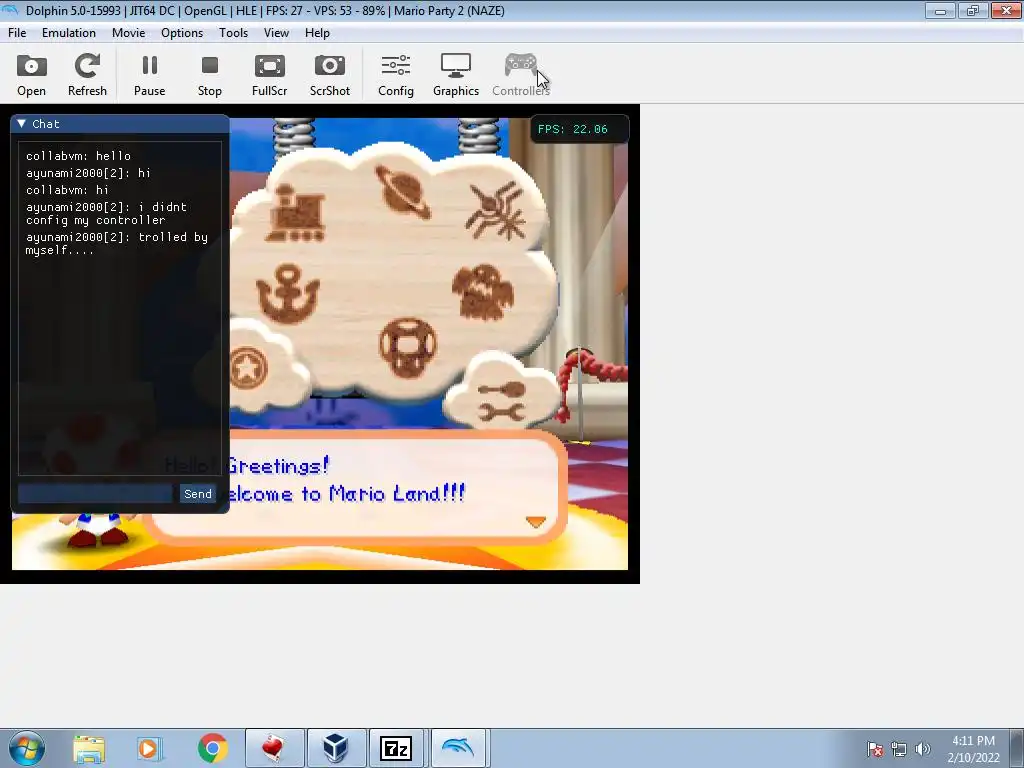1024x768 pixels.
Task: Minimize the Dolphin window
Action: tap(940, 10)
